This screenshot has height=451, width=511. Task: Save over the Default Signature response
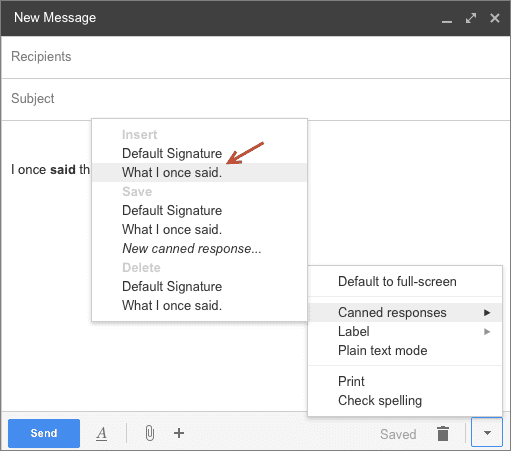pyautogui.click(x=199, y=211)
